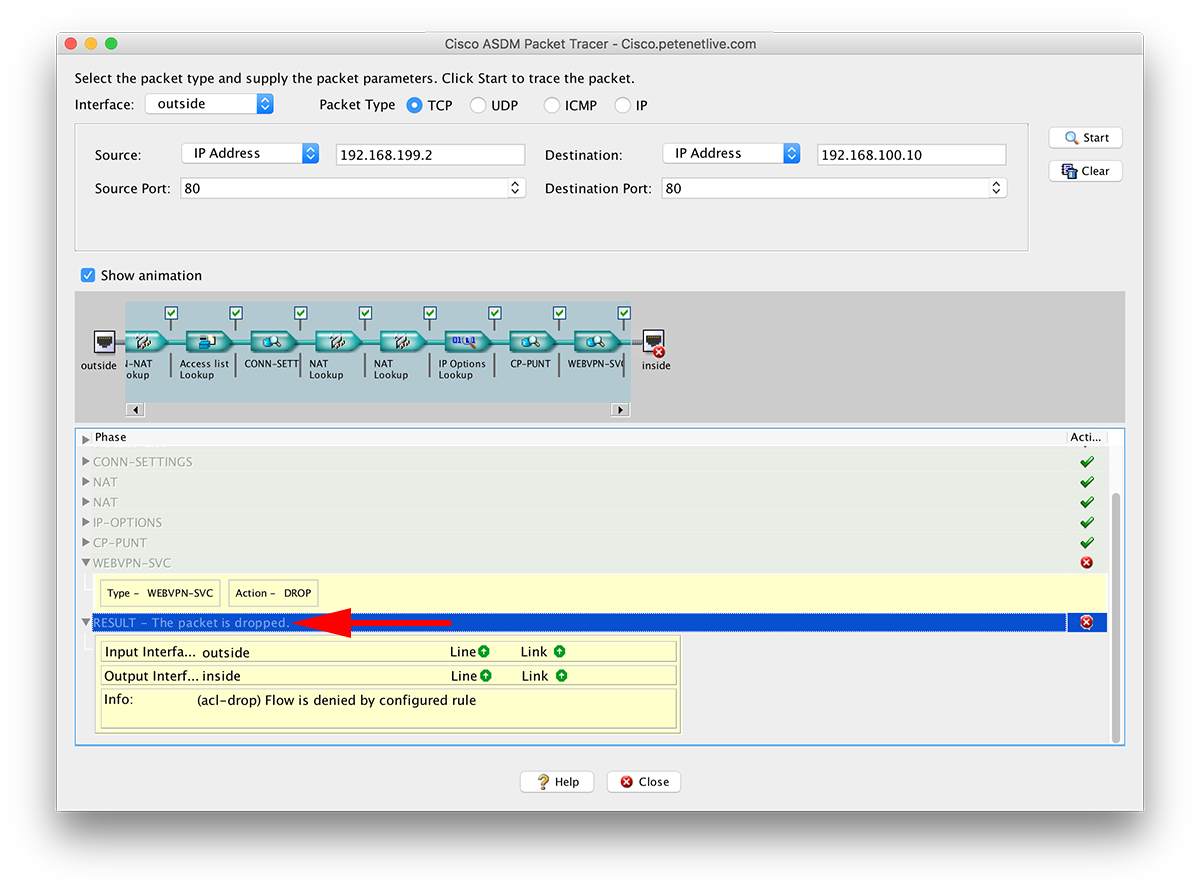
Task: Click the 'Type - WEBVPN-SVC' box
Action: (x=160, y=593)
